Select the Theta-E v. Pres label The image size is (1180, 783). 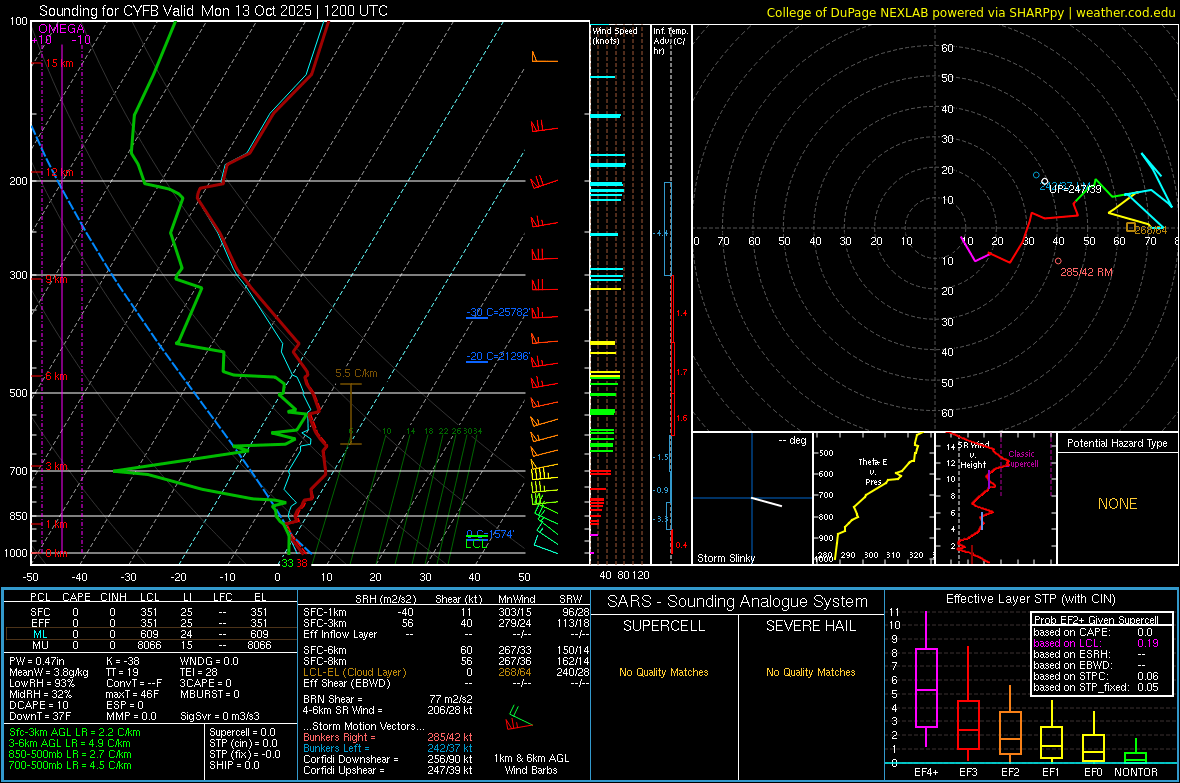pyautogui.click(x=873, y=471)
